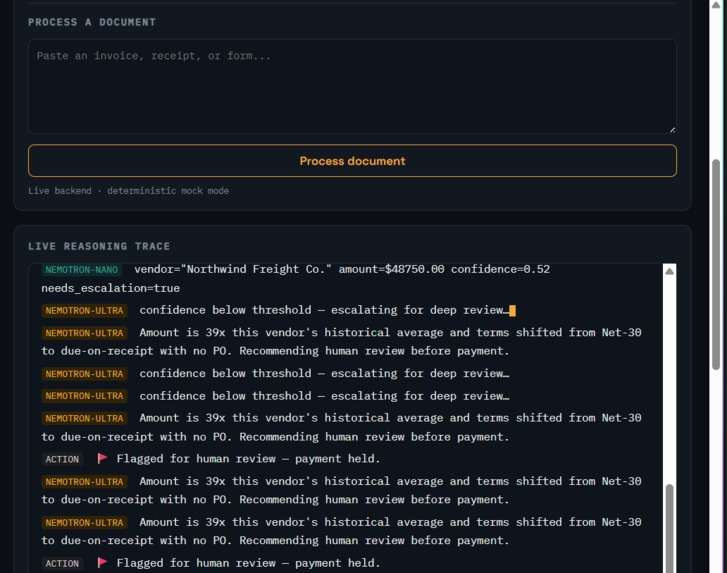
Task: Click the NEMOTRON-NANO badge
Action: pyautogui.click(x=82, y=270)
